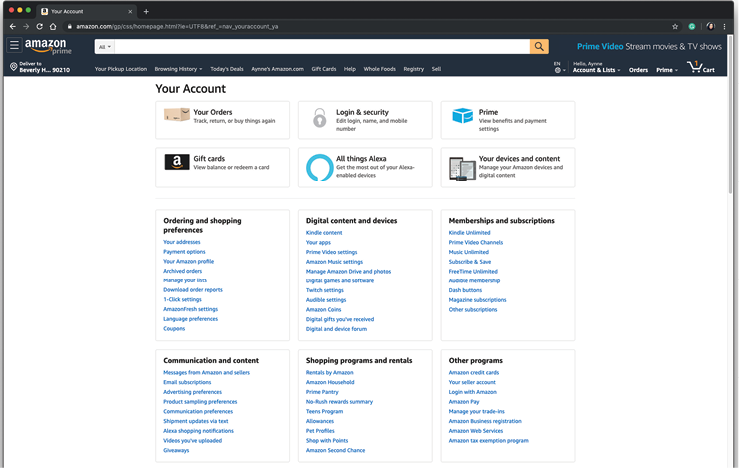
Task: Open the hamburger navigation menu
Action: pos(14,46)
